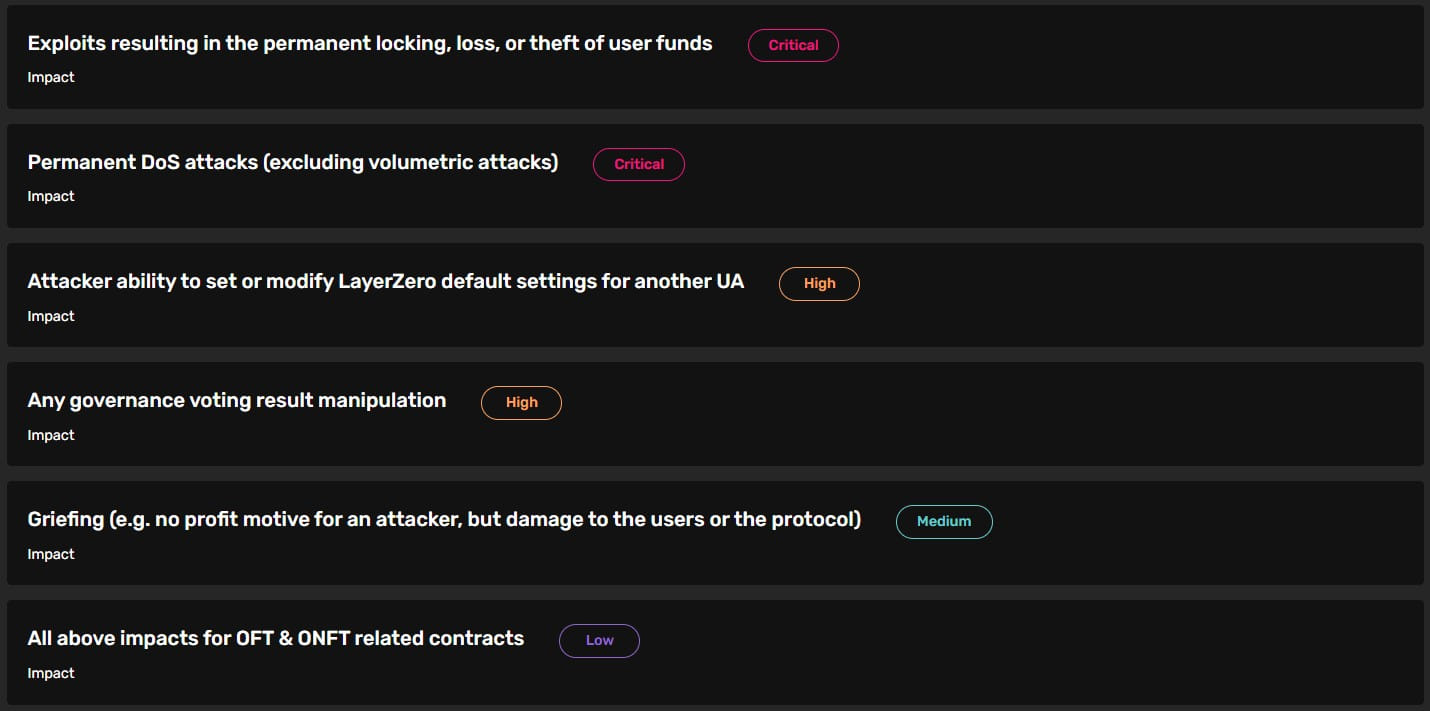The width and height of the screenshot is (1430, 711).
Task: Click the Impact label under governance voting manipulation
Action: click(51, 435)
